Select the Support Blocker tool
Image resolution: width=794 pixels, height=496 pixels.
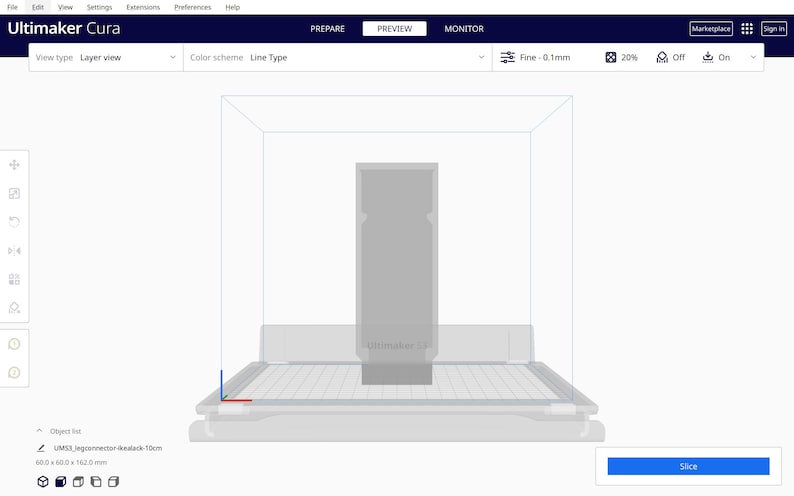(14, 308)
